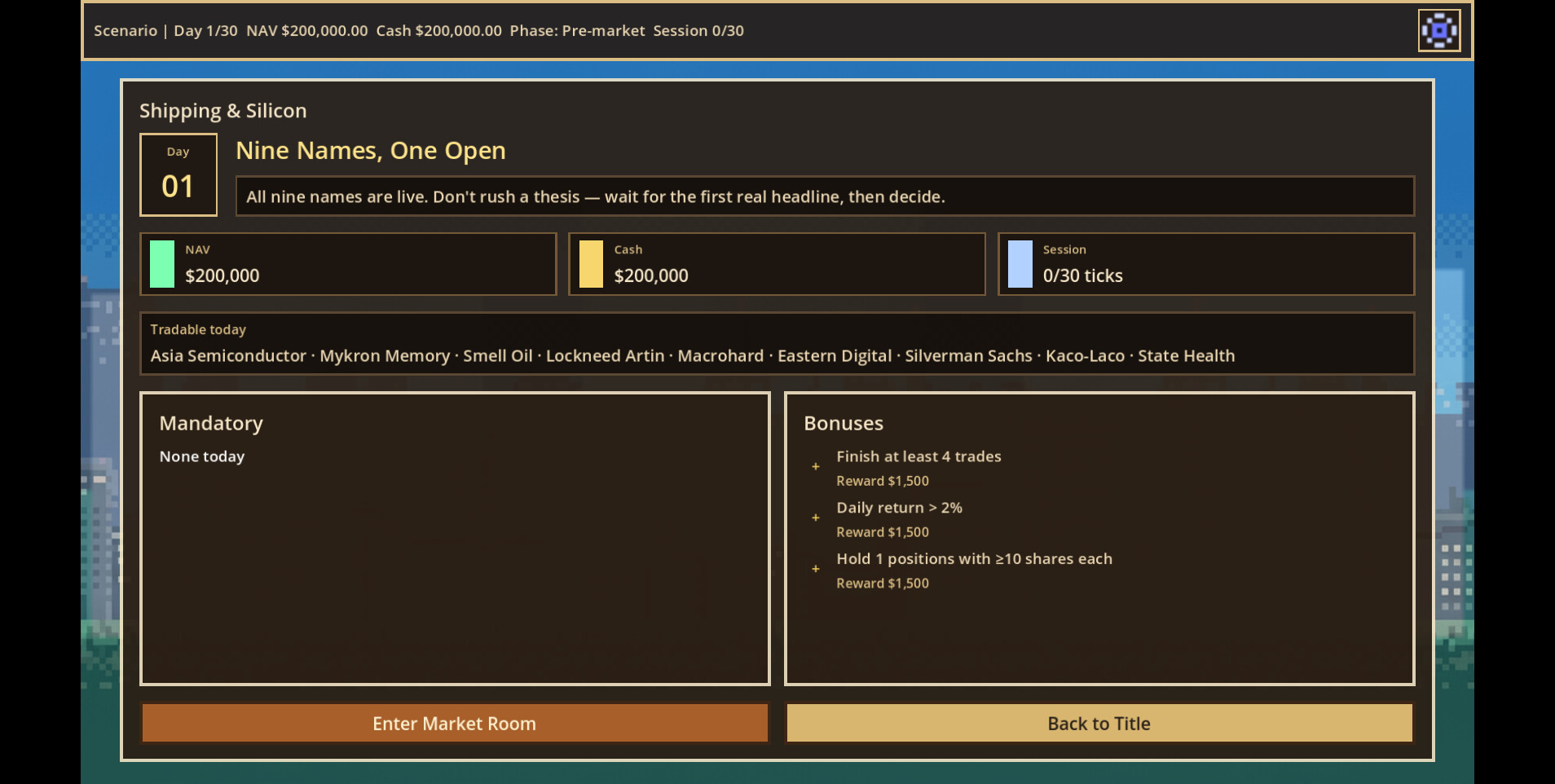The image size is (1555, 784).
Task: Click the Daily return > 2% bonus
Action: pyautogui.click(x=899, y=508)
